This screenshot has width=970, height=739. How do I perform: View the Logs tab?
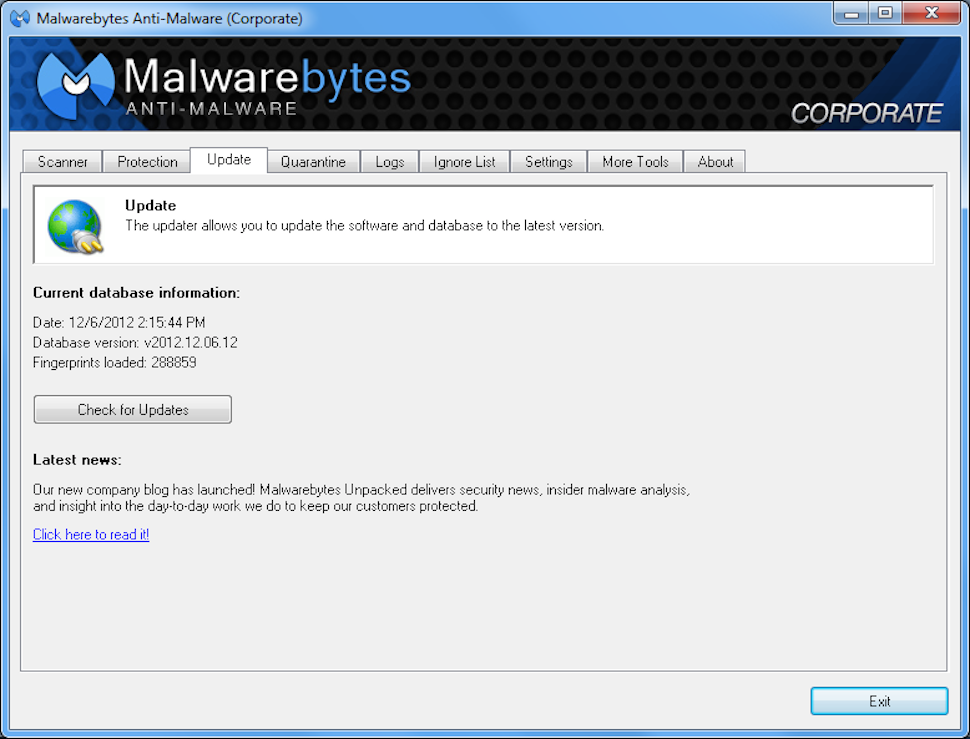pos(389,161)
